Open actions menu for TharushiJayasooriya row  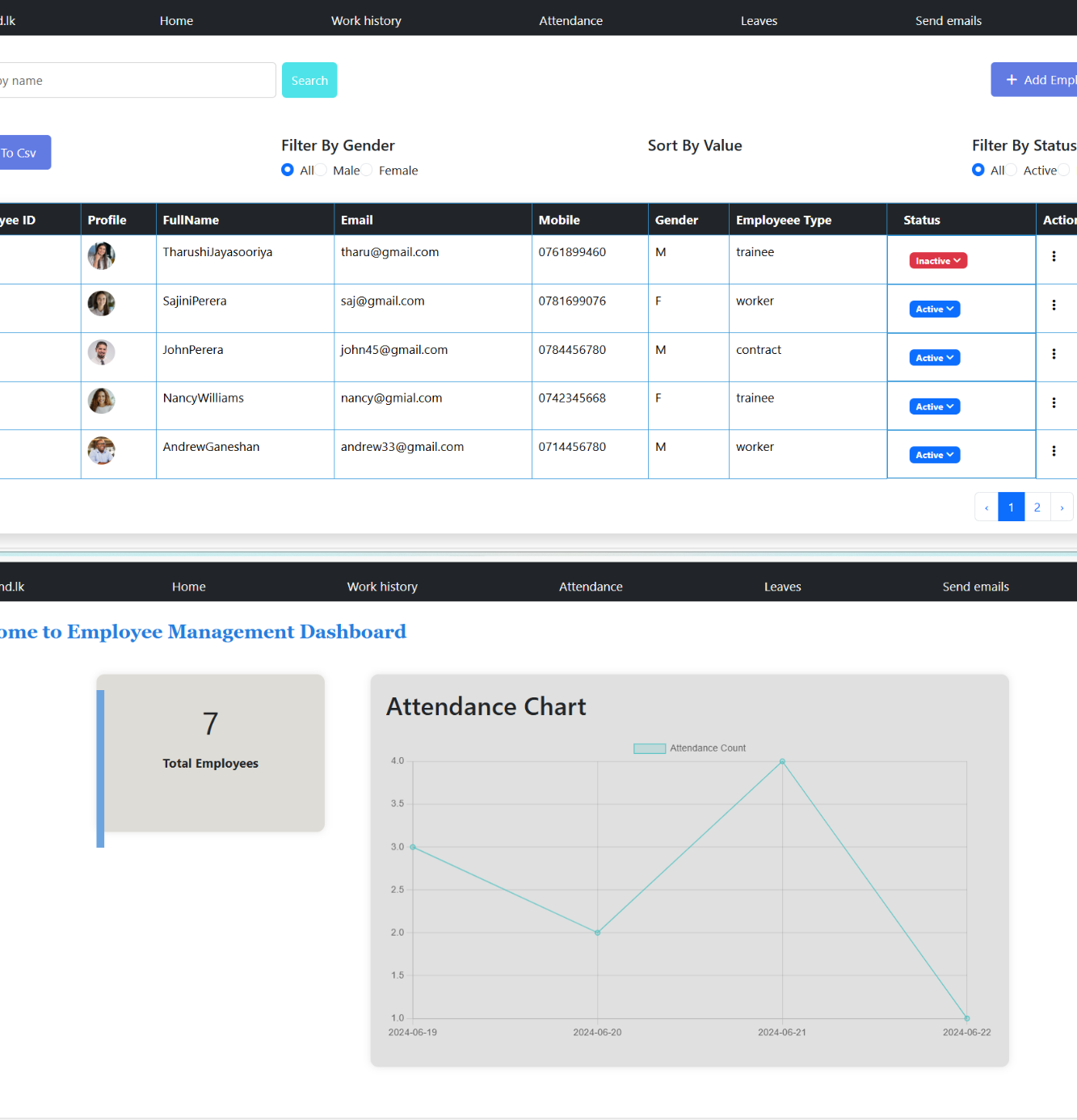click(x=1054, y=256)
